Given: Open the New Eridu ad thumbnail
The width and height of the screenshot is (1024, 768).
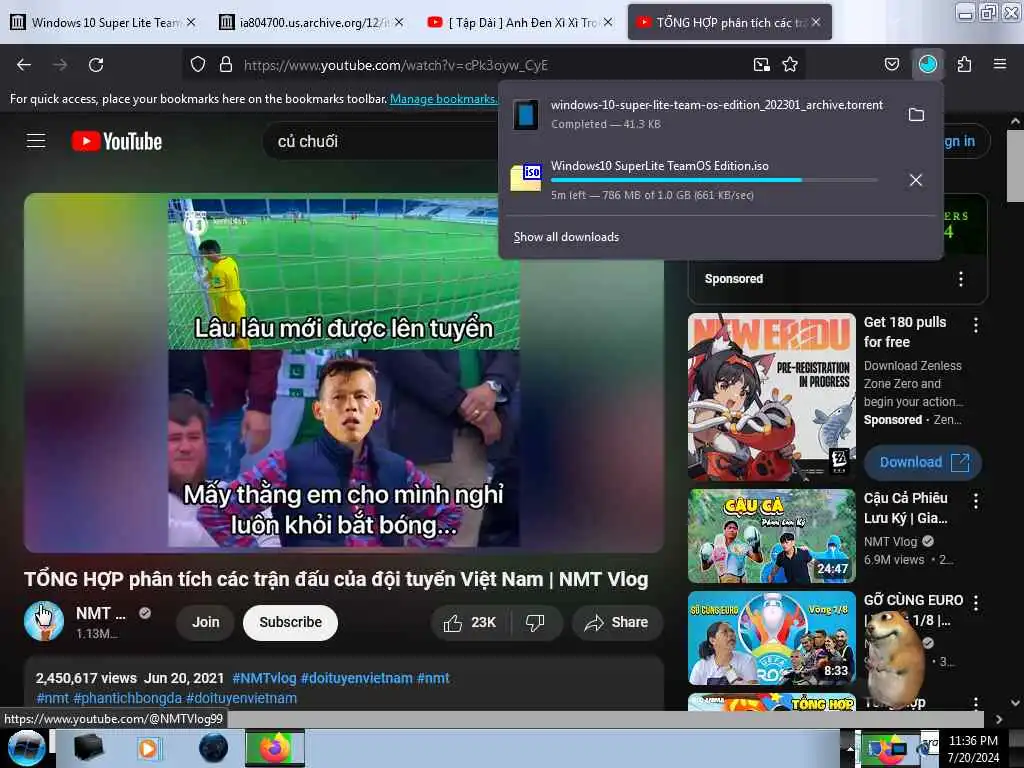Looking at the screenshot, I should pos(772,397).
